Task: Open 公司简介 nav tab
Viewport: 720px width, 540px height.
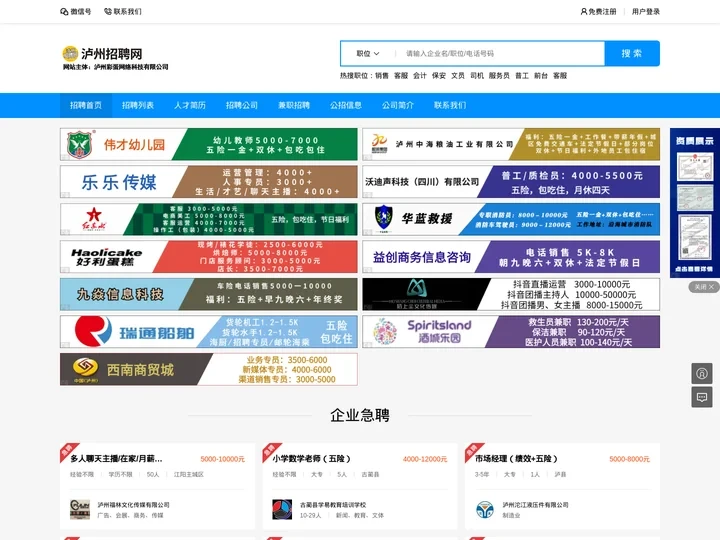Action: point(398,105)
